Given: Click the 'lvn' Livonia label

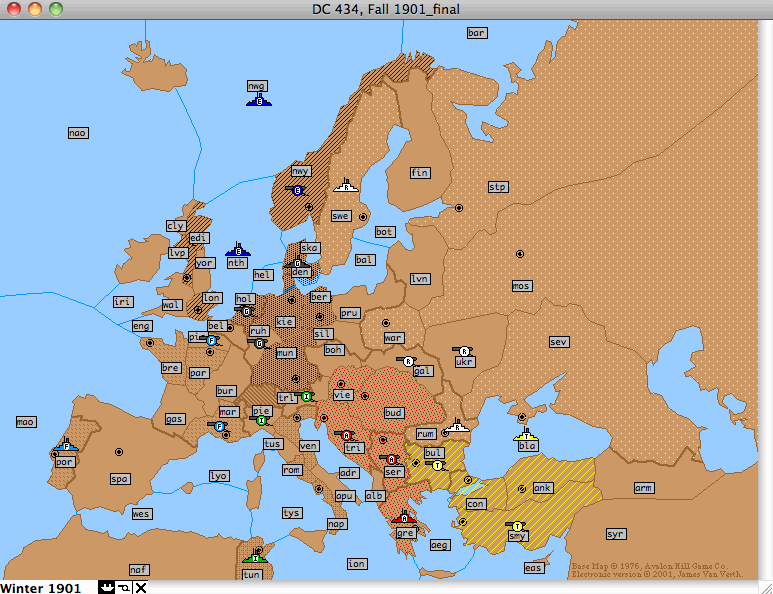Looking at the screenshot, I should [421, 279].
